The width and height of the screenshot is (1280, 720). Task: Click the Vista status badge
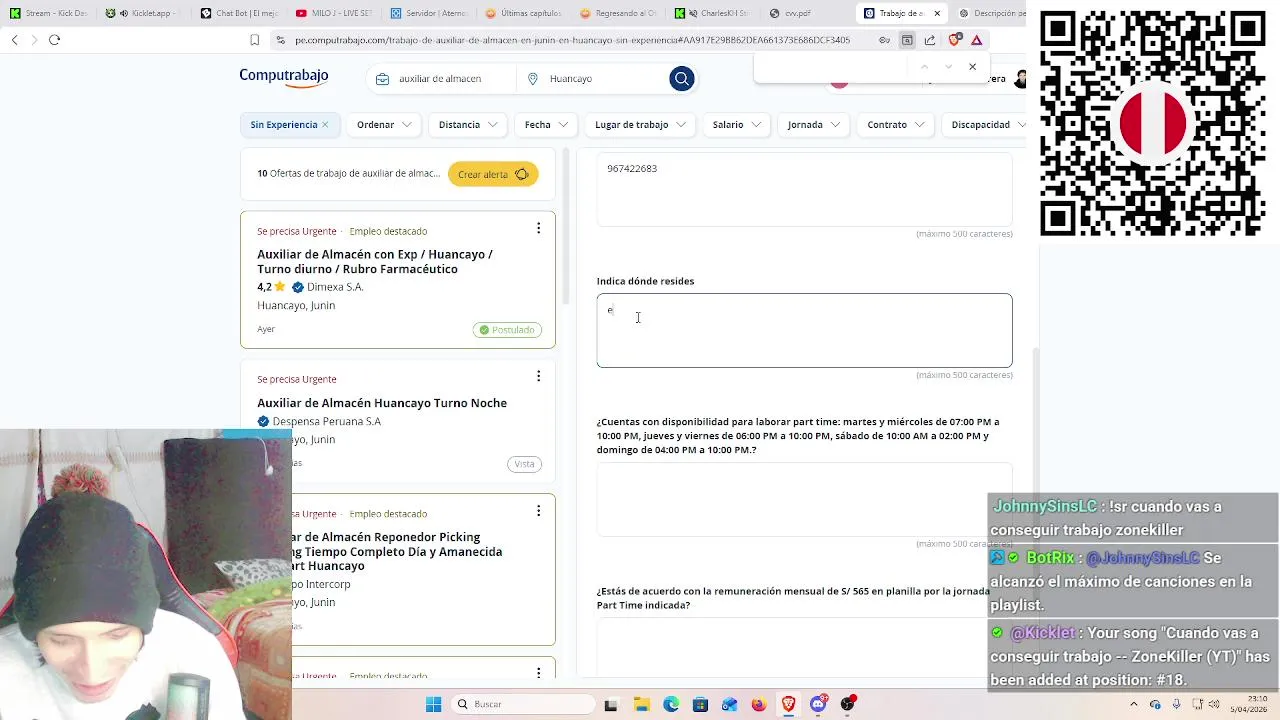pos(524,464)
